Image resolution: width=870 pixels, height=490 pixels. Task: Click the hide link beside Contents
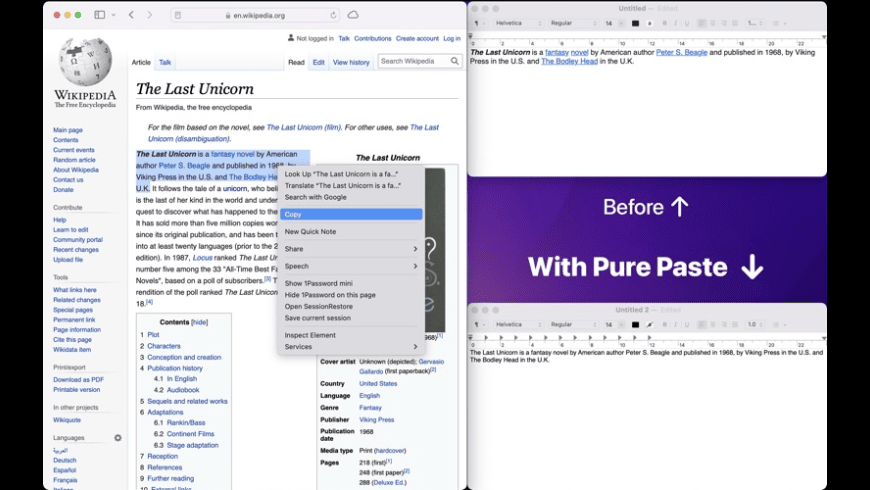tap(199, 322)
